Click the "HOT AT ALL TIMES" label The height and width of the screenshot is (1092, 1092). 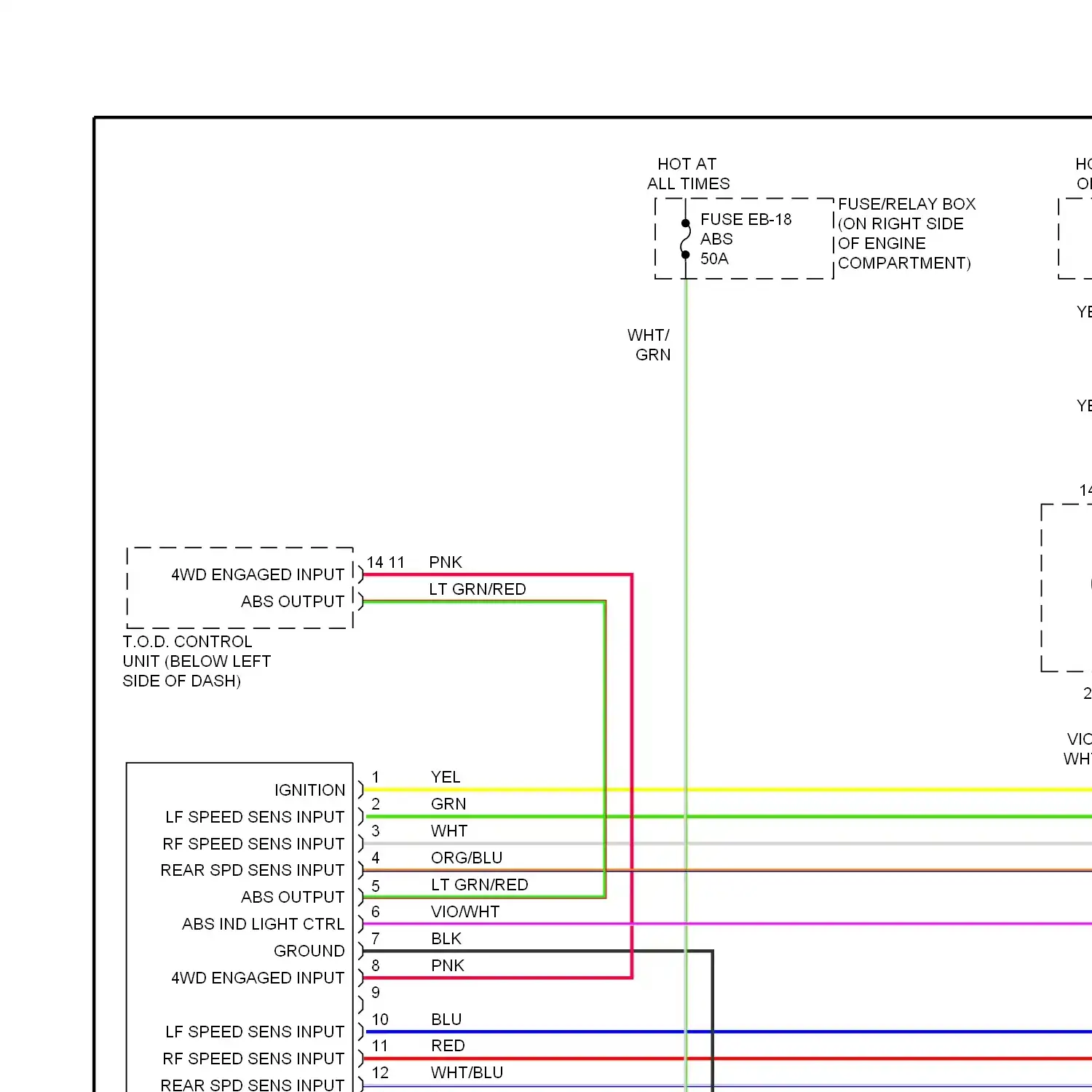[688, 174]
